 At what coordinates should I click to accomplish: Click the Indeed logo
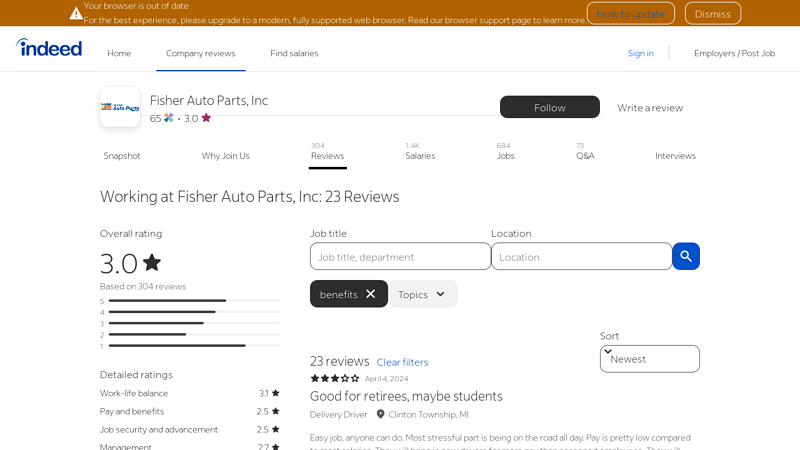click(x=49, y=48)
